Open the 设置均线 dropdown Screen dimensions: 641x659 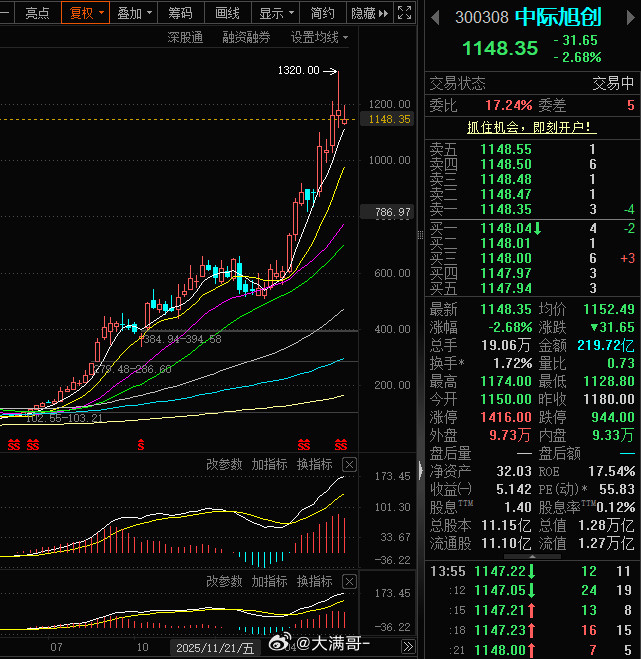point(319,37)
